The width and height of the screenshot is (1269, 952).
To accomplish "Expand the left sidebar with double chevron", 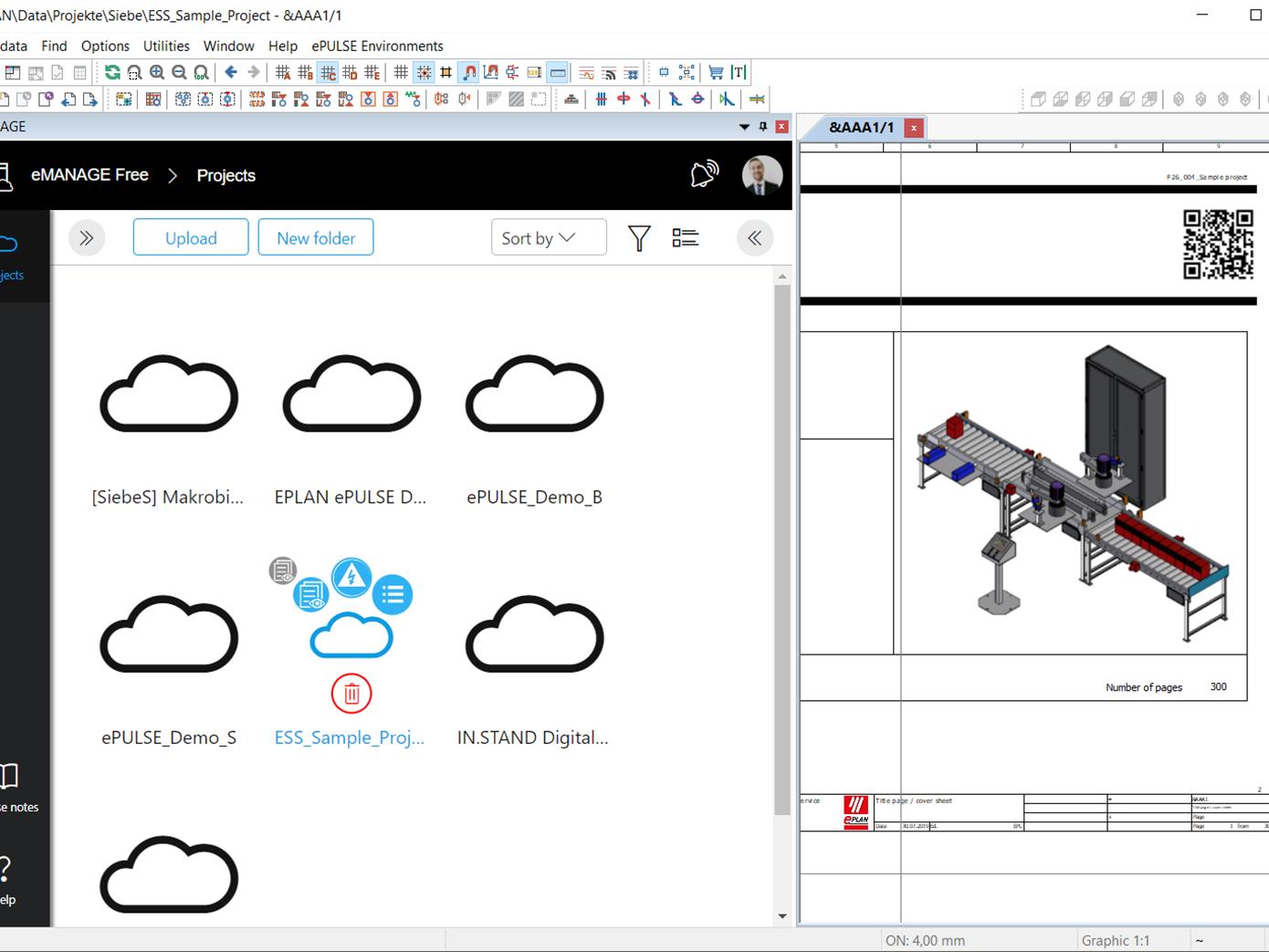I will click(x=87, y=238).
